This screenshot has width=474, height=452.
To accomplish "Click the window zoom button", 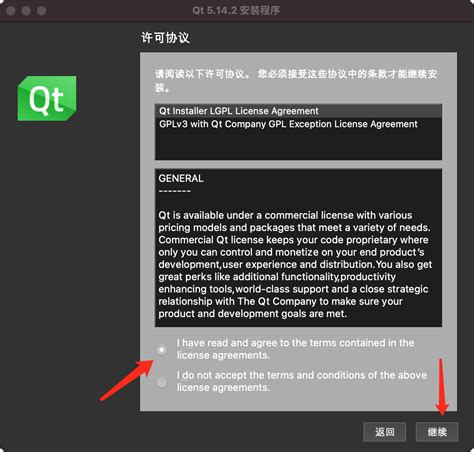I will click(x=41, y=11).
